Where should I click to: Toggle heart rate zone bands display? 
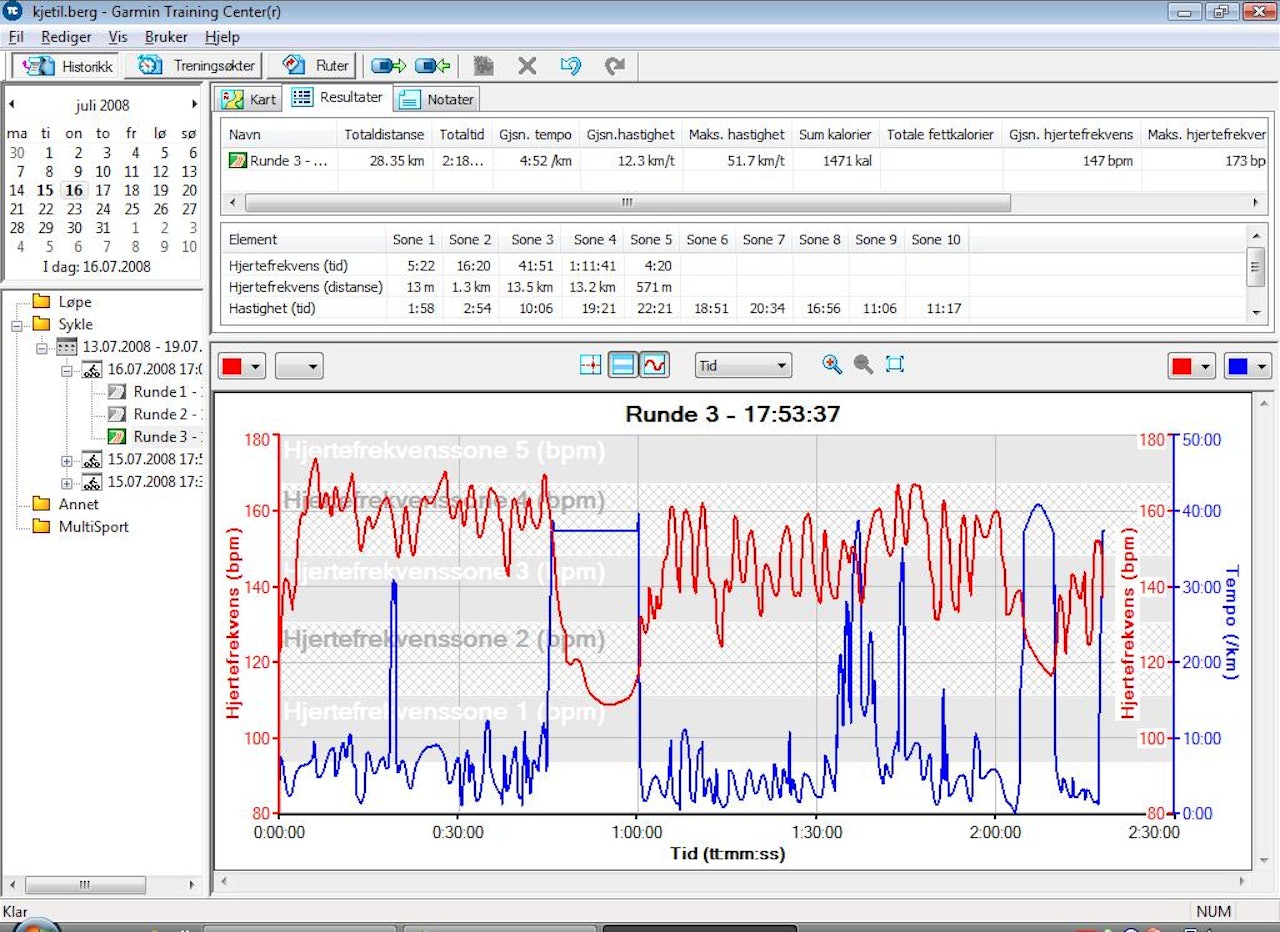click(x=623, y=366)
